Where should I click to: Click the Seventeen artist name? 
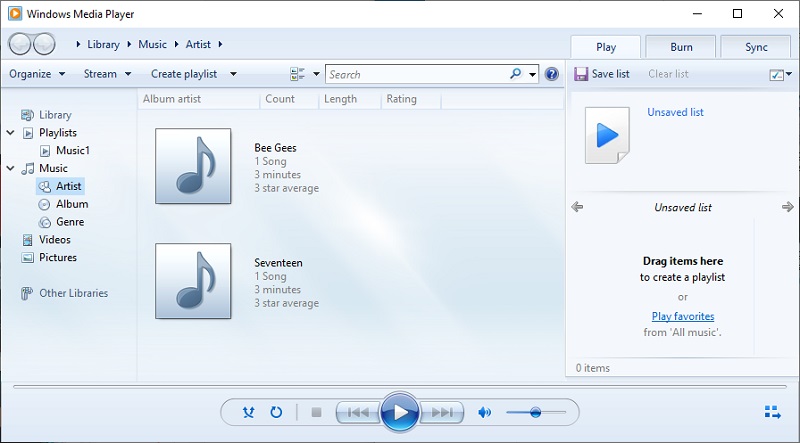[x=279, y=263]
